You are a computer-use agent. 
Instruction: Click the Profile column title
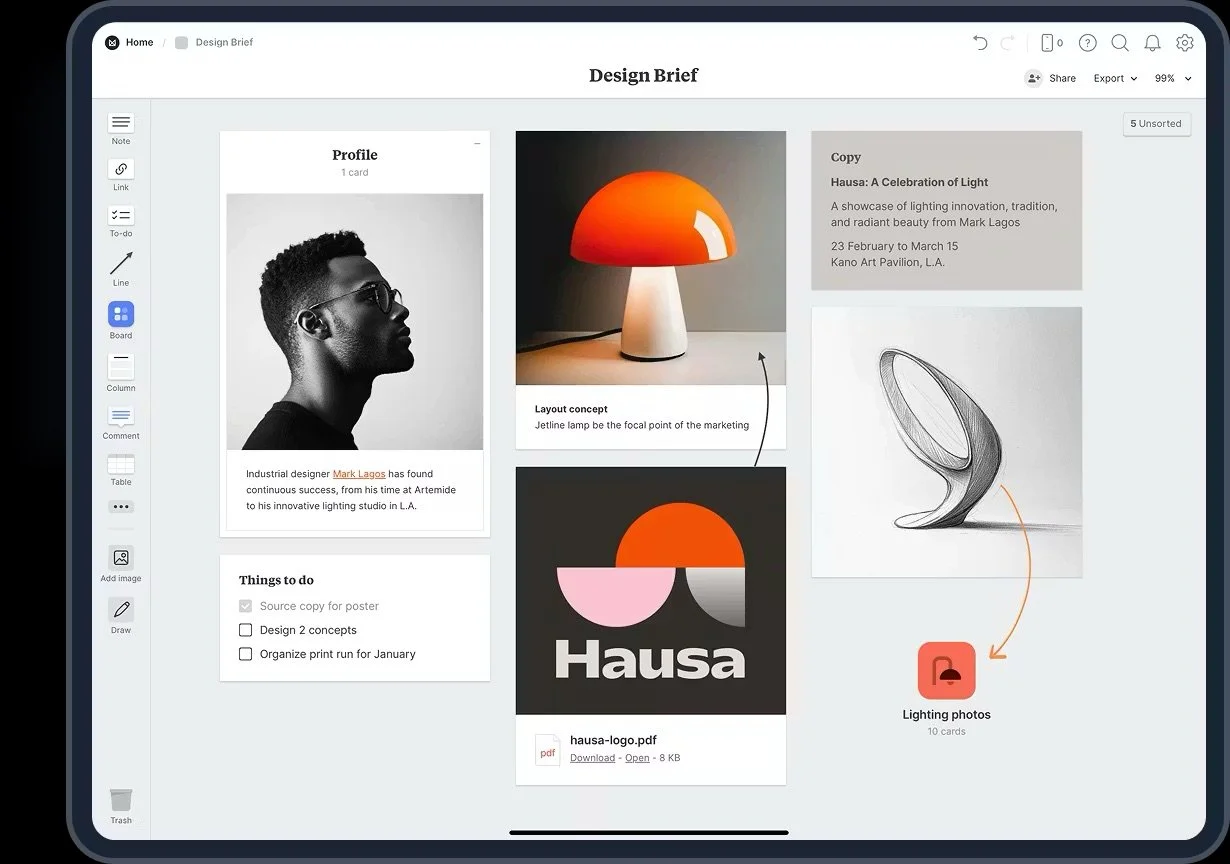tap(355, 155)
